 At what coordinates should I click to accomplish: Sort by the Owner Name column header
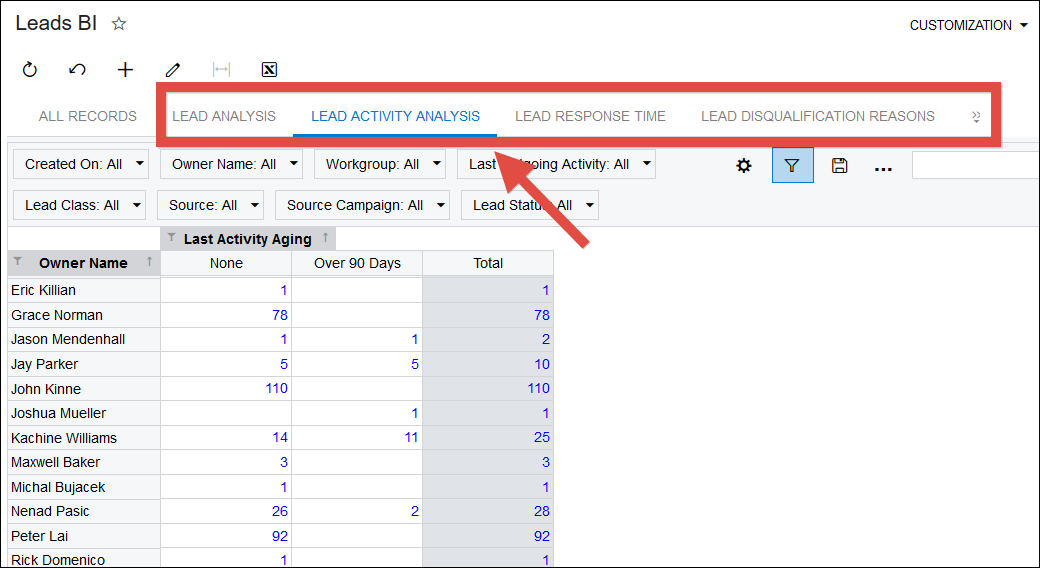click(x=83, y=263)
